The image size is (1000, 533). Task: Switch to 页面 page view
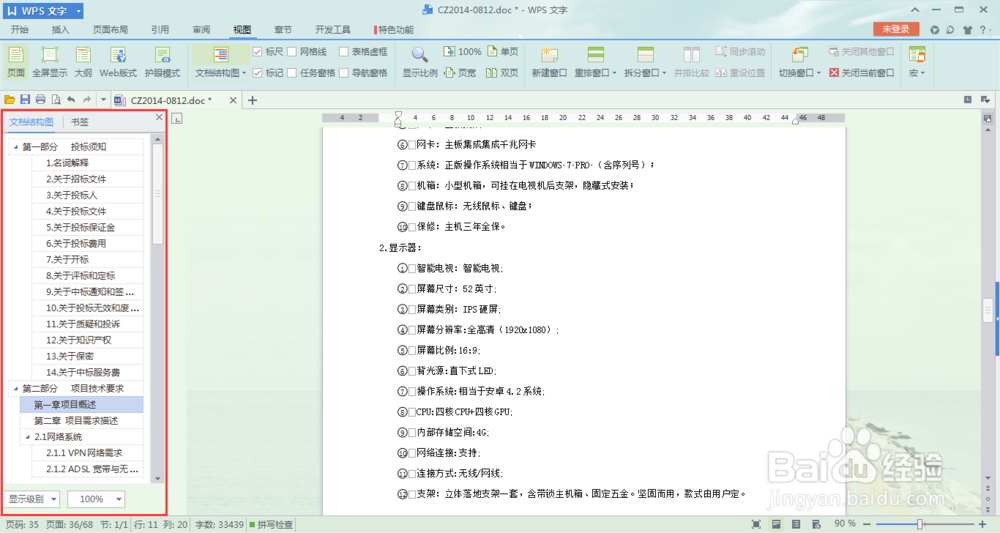16,62
